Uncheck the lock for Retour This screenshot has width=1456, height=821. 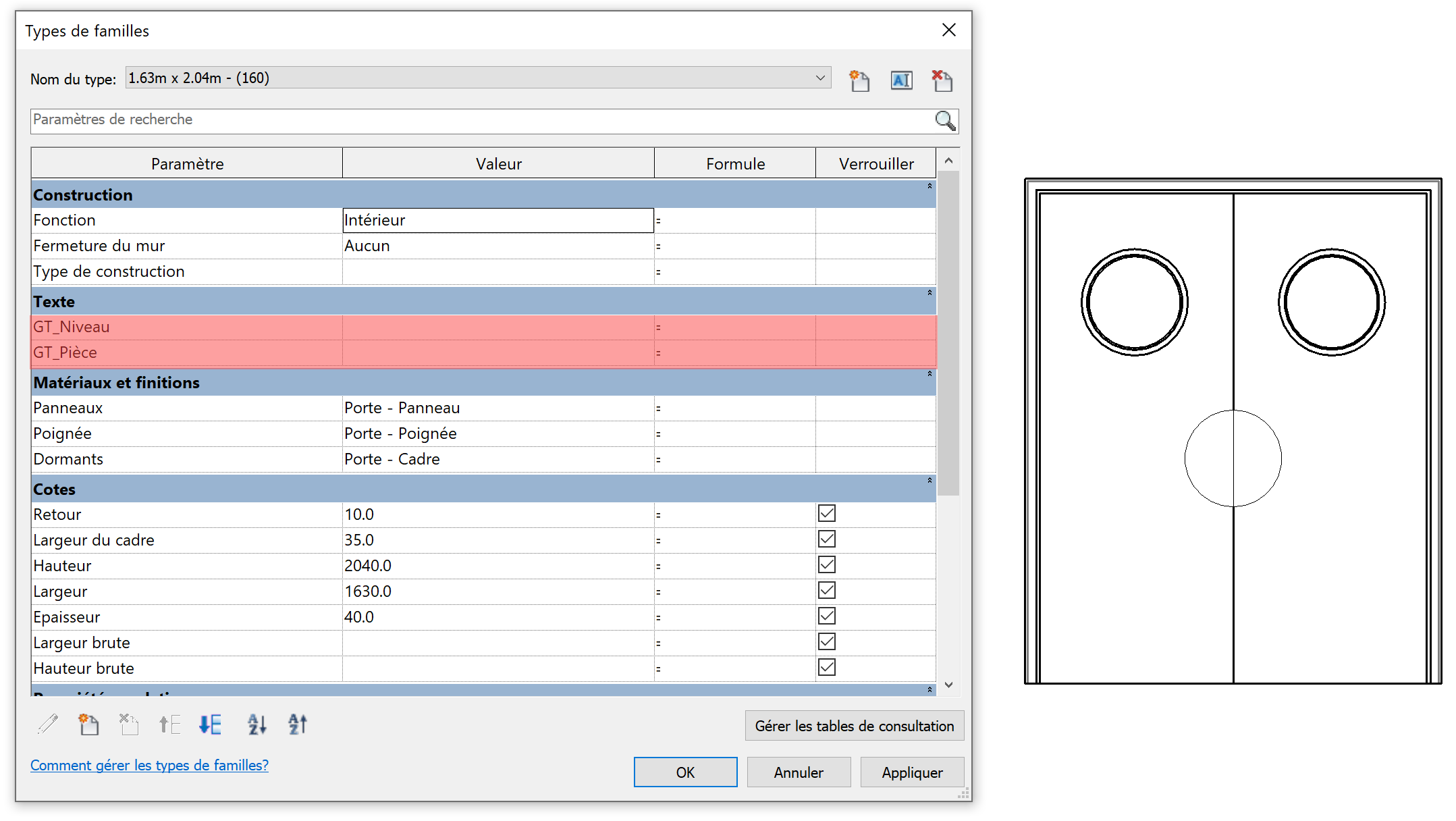(x=826, y=514)
